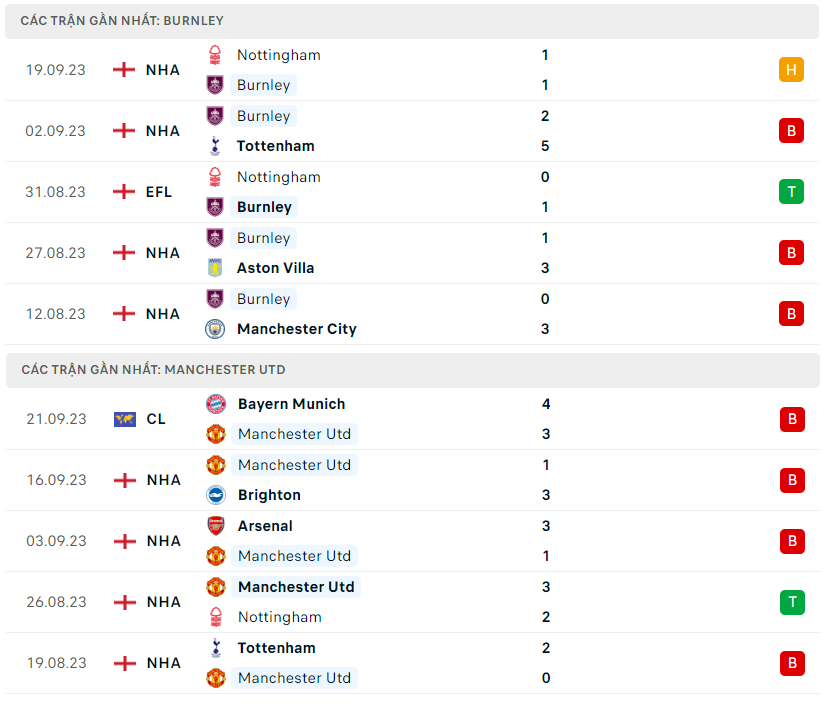
Task: Click Burnley recent matches section header
Action: [122, 20]
